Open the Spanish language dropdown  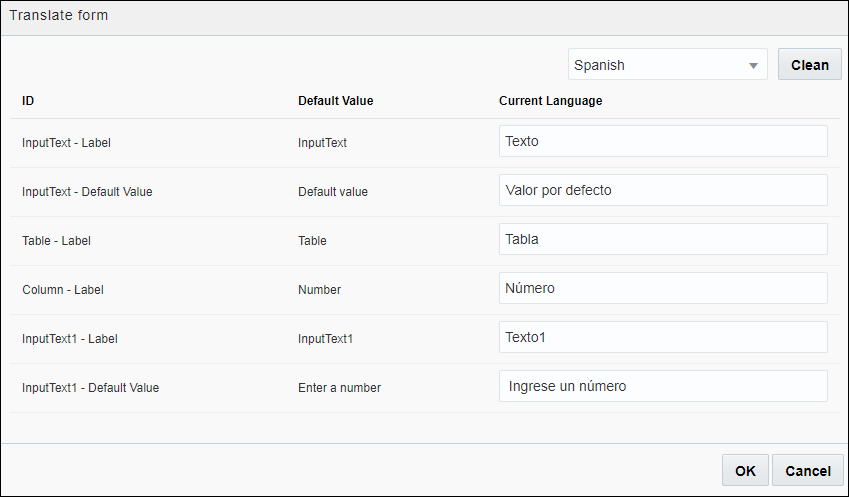tap(667, 65)
